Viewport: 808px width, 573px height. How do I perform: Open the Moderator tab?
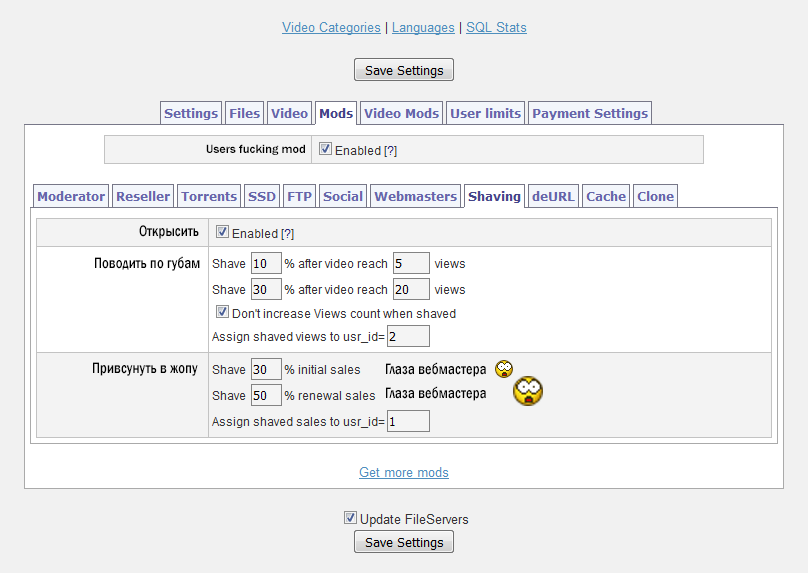click(71, 196)
